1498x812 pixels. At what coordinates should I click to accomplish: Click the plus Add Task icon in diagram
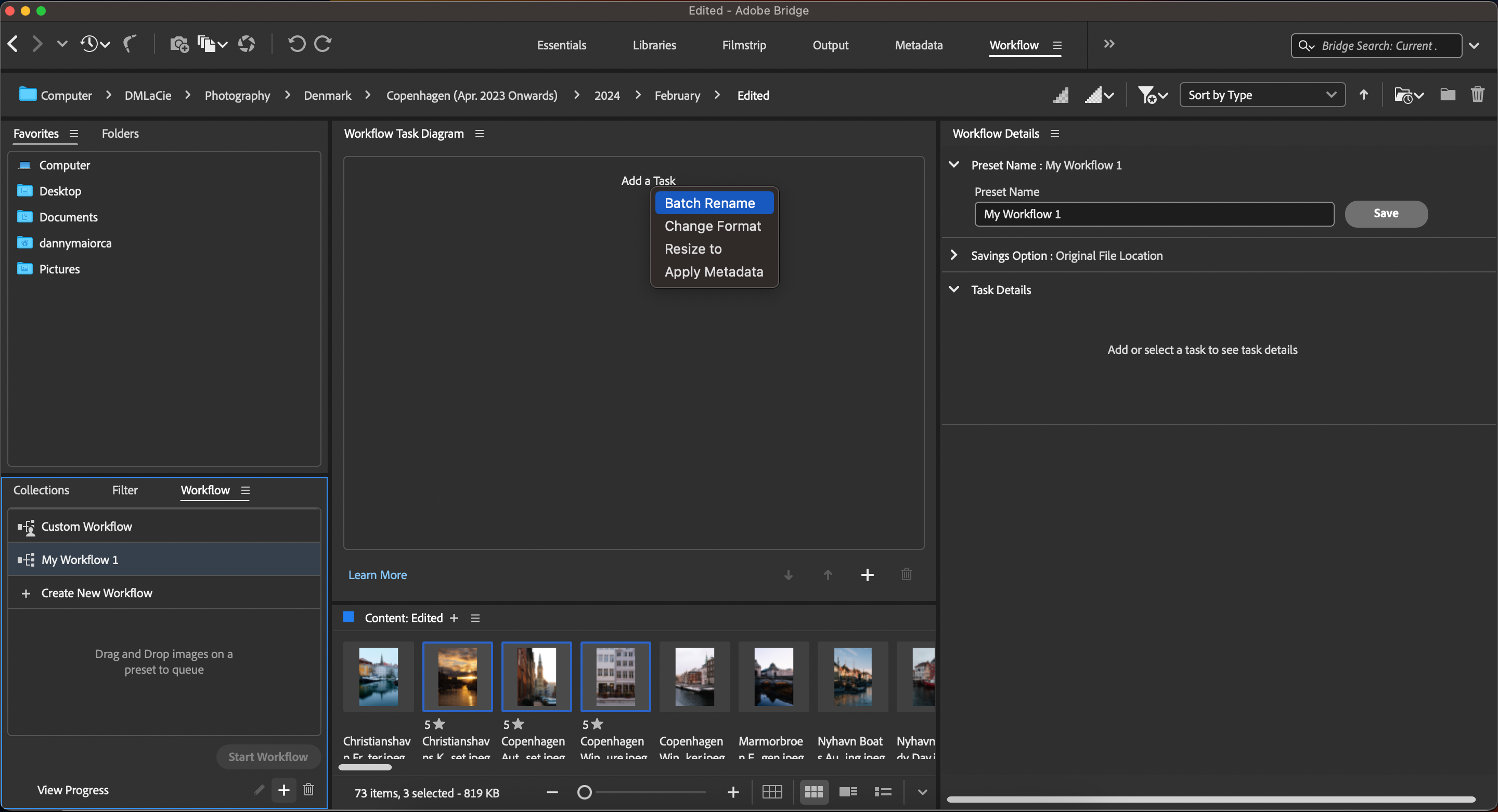tap(867, 575)
